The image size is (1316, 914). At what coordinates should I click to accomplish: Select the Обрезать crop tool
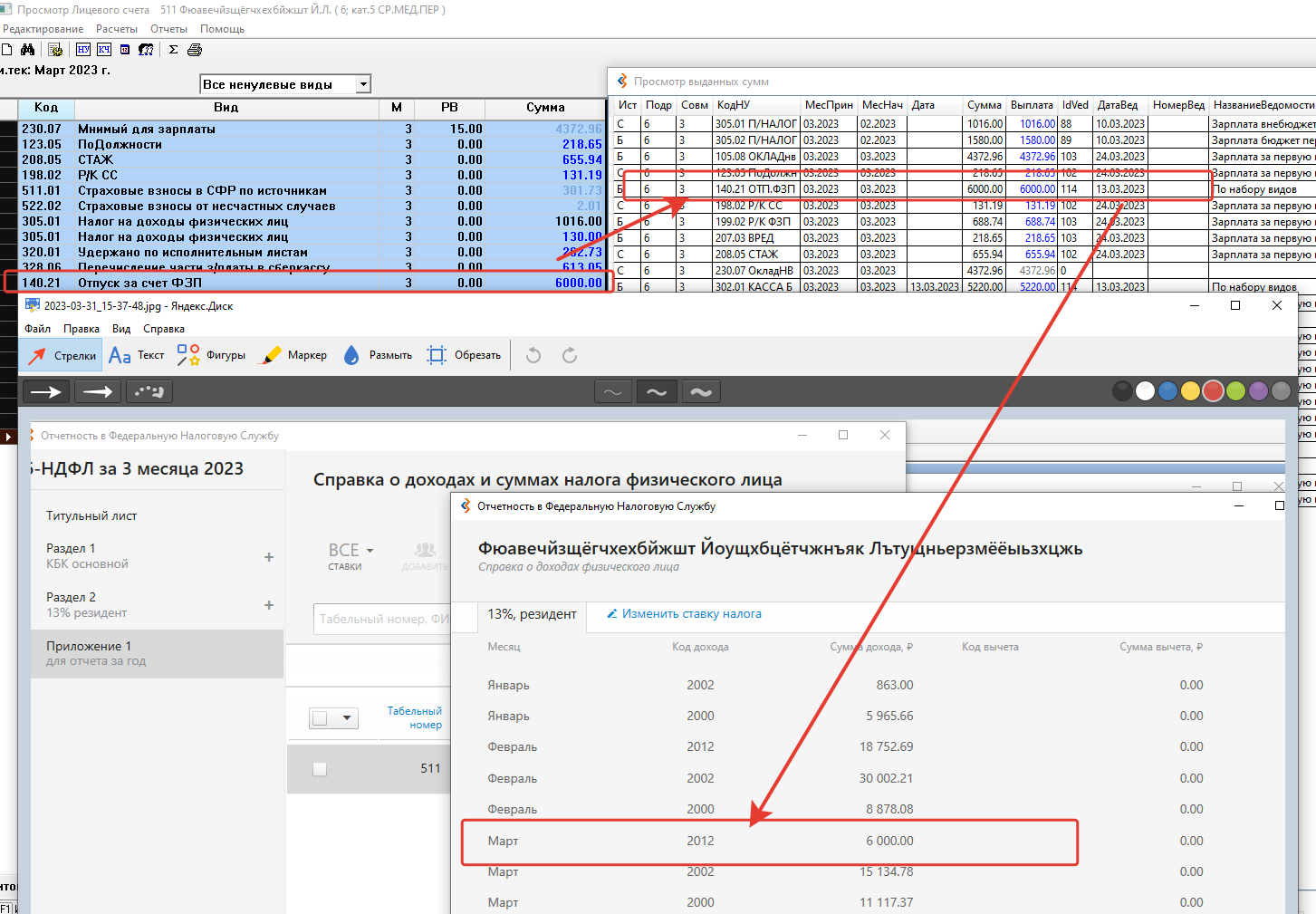coord(464,355)
